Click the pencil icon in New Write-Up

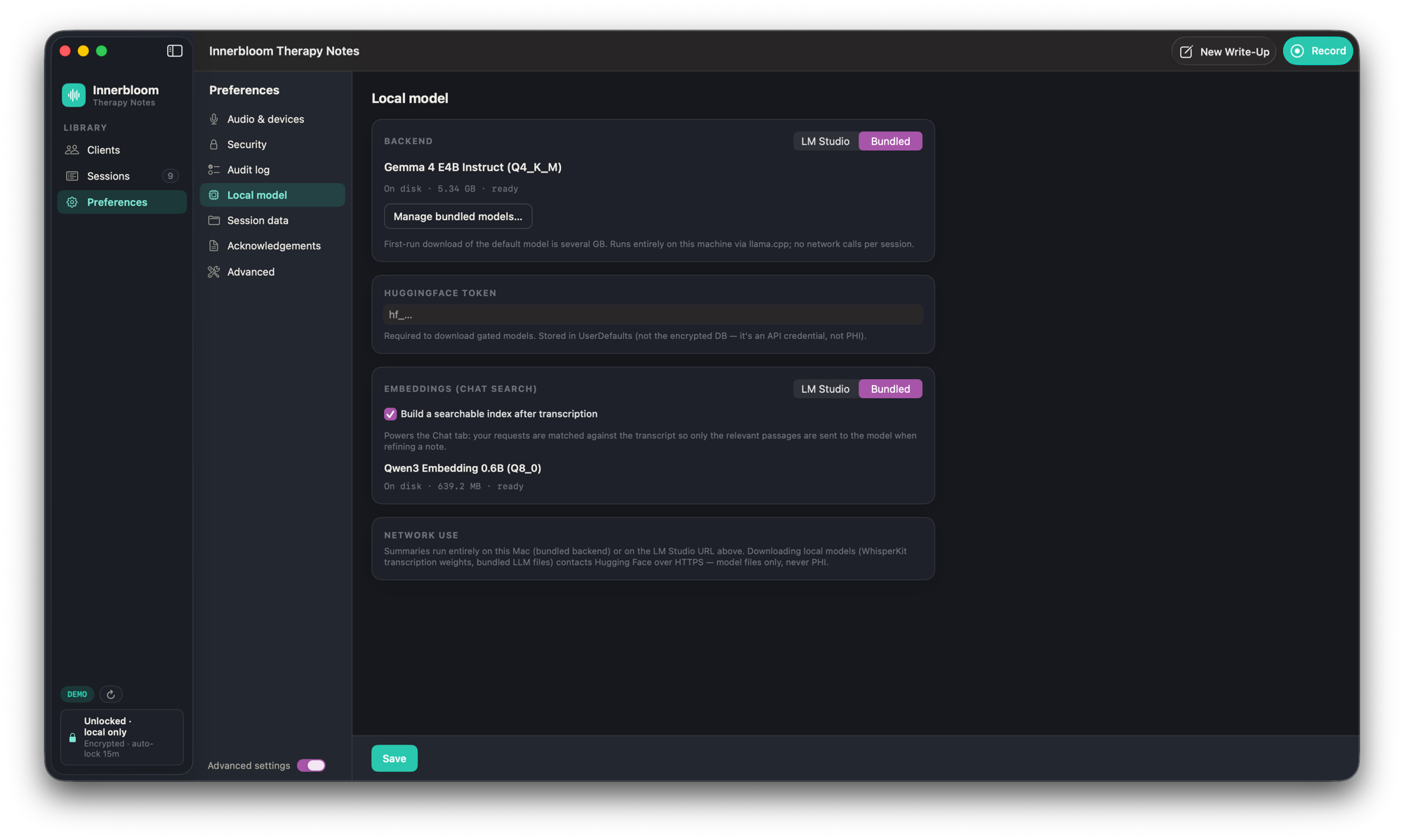pos(1186,51)
